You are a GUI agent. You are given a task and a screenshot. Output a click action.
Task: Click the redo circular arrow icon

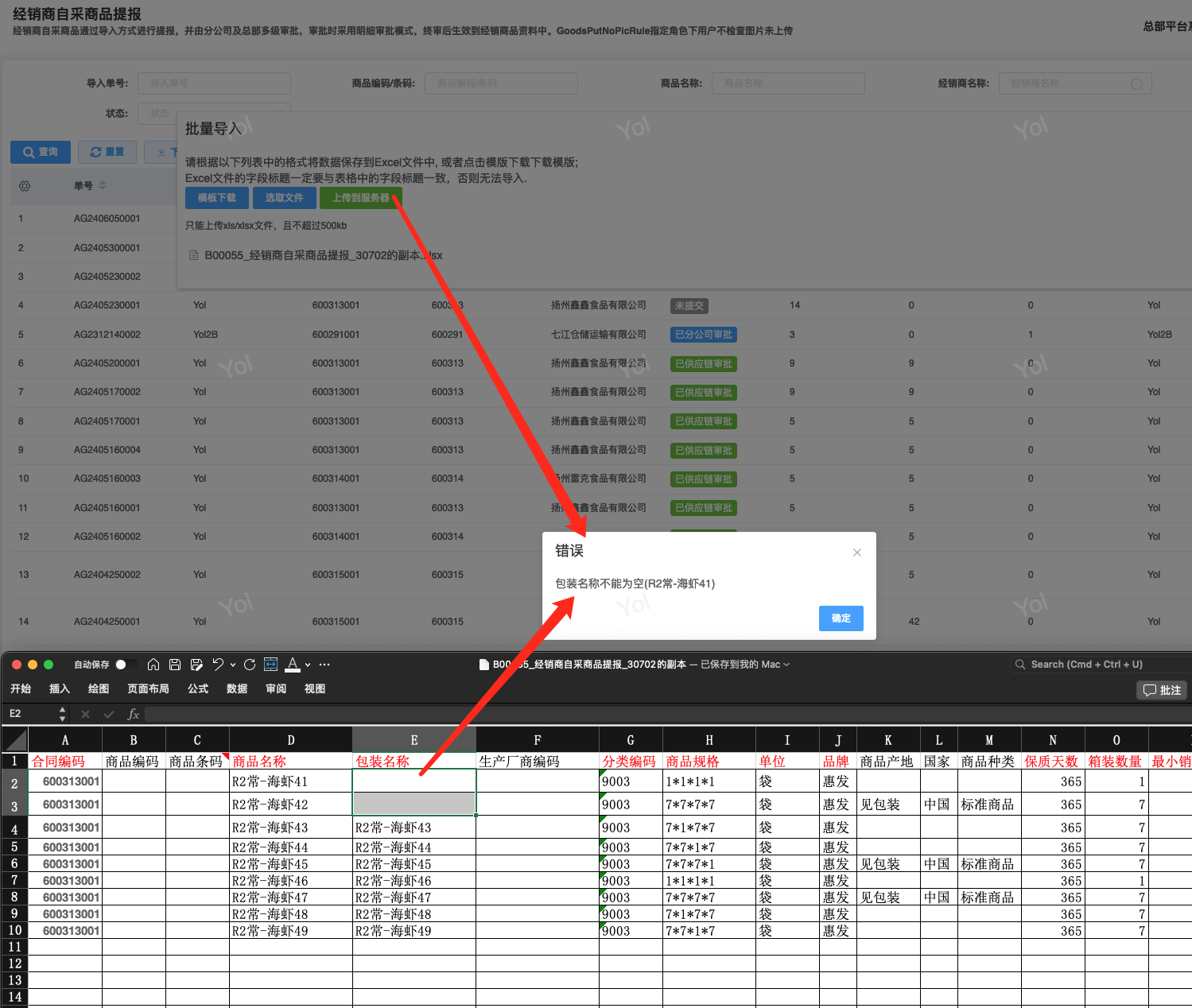pos(250,665)
